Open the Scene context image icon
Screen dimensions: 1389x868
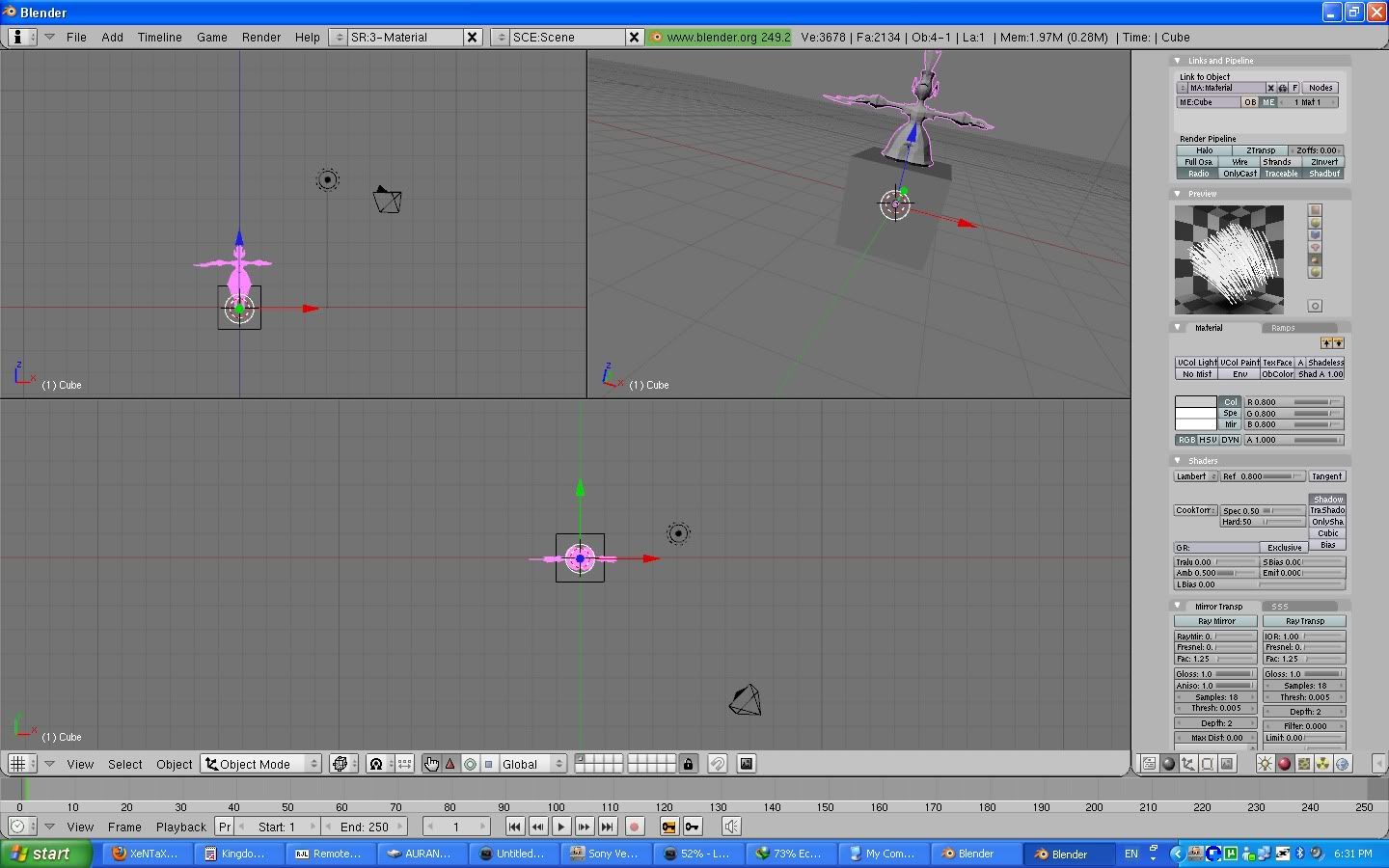coord(1227,764)
